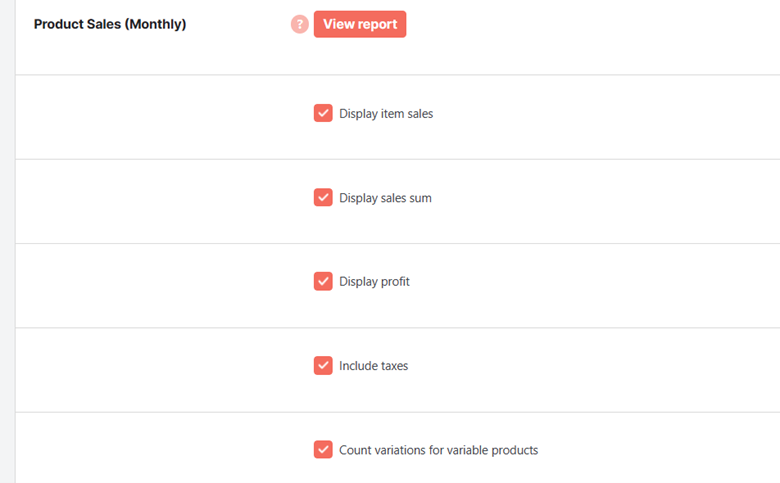Uncheck Count variations for variable products box
This screenshot has width=780, height=483.
point(323,449)
